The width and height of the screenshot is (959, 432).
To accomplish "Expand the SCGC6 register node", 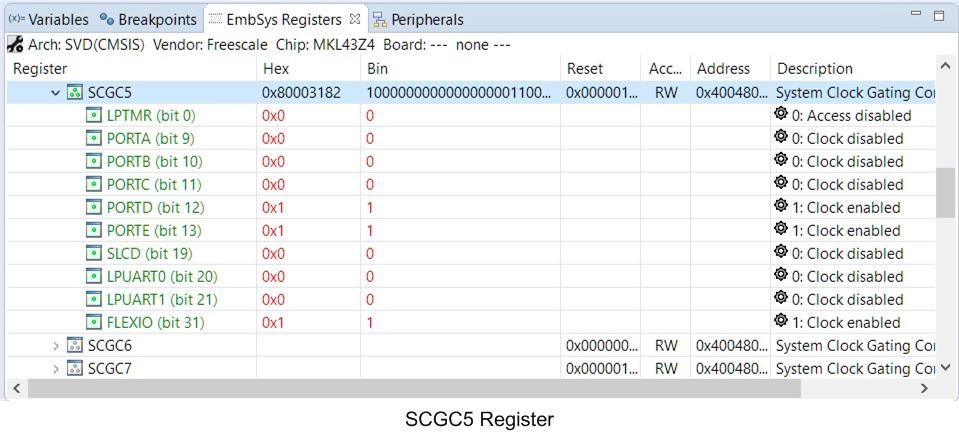I will [55, 345].
